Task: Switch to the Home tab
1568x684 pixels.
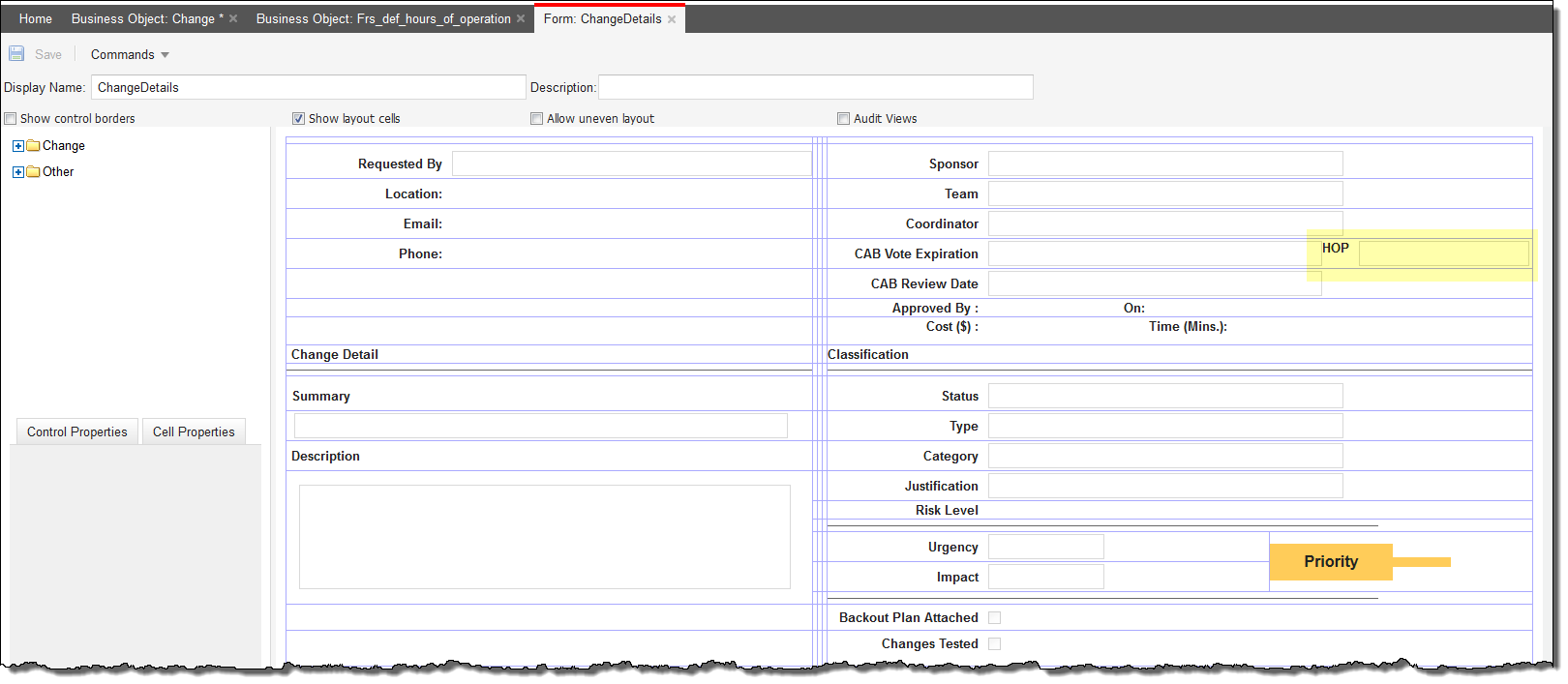Action: [x=36, y=19]
